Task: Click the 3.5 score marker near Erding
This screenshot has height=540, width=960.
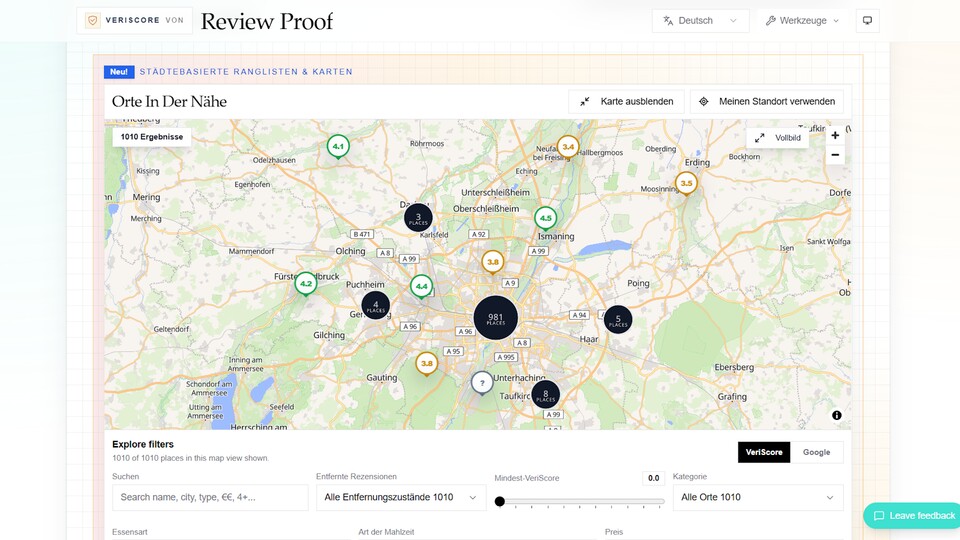Action: point(686,183)
